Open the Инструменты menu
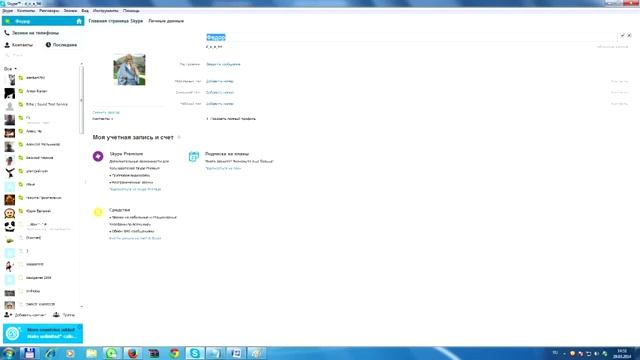The width and height of the screenshot is (640, 360). pos(105,11)
